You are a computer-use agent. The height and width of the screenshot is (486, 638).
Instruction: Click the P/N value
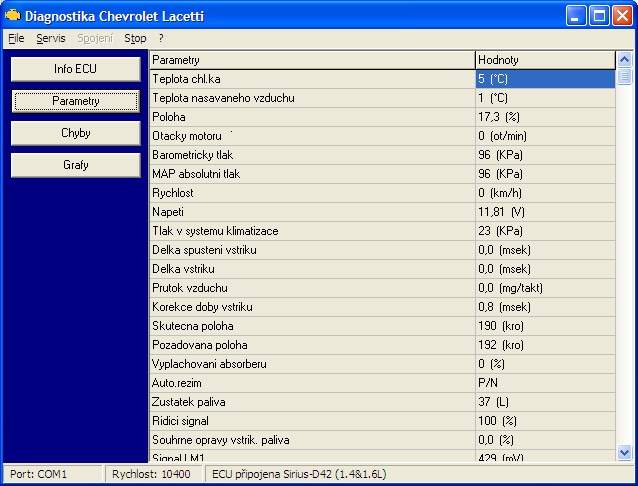[x=488, y=383]
